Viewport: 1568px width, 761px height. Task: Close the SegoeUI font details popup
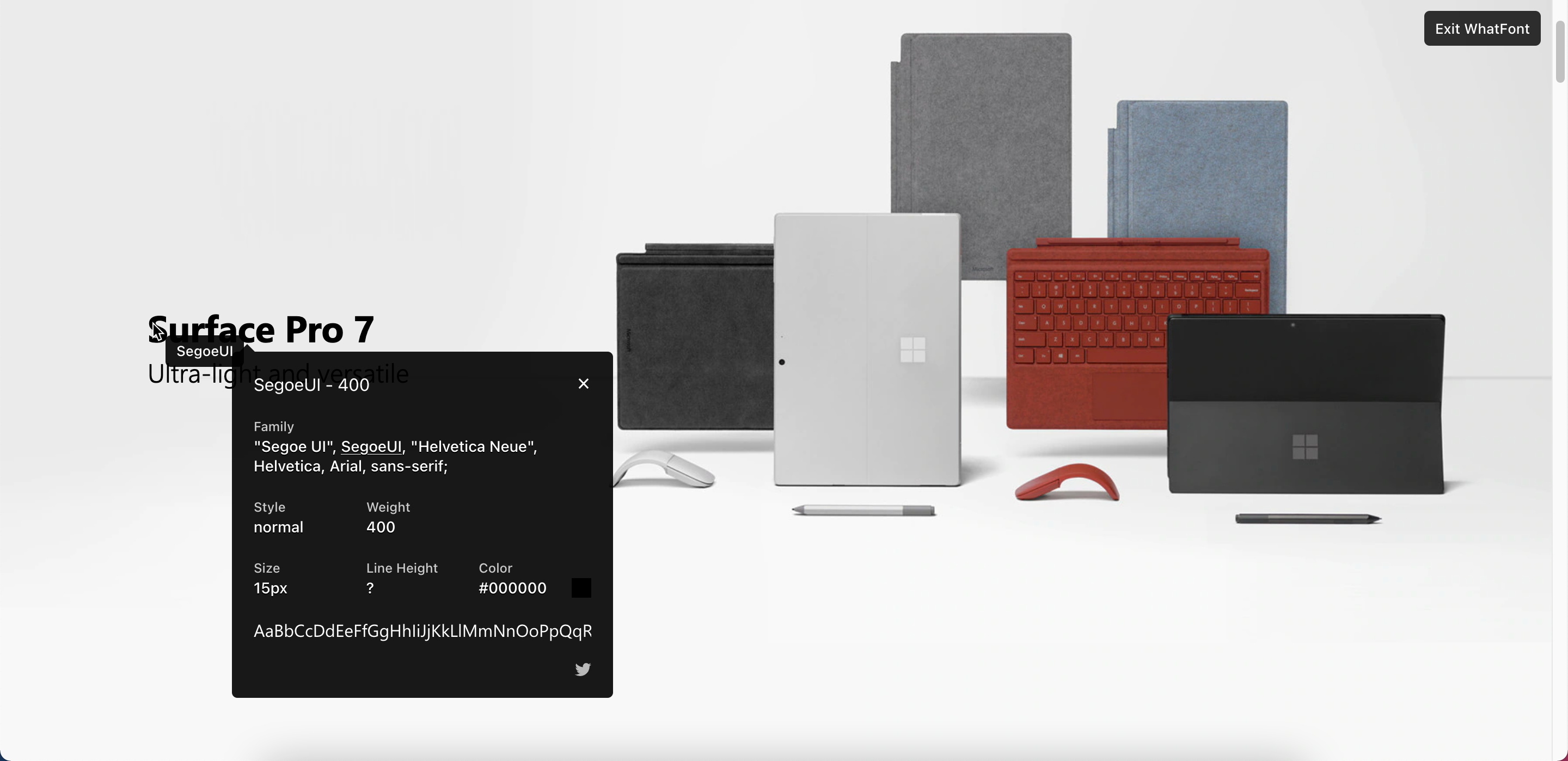point(583,384)
